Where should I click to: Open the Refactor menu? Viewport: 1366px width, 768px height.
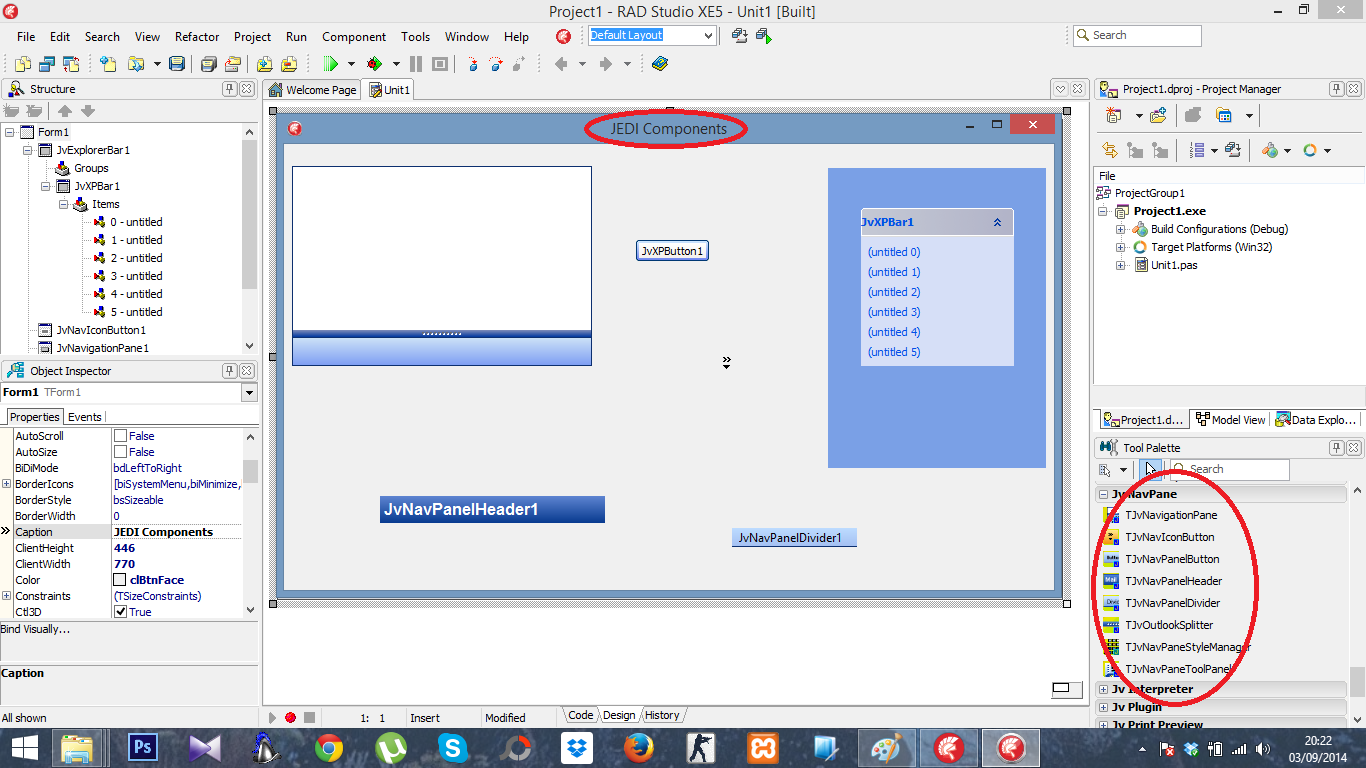point(196,37)
